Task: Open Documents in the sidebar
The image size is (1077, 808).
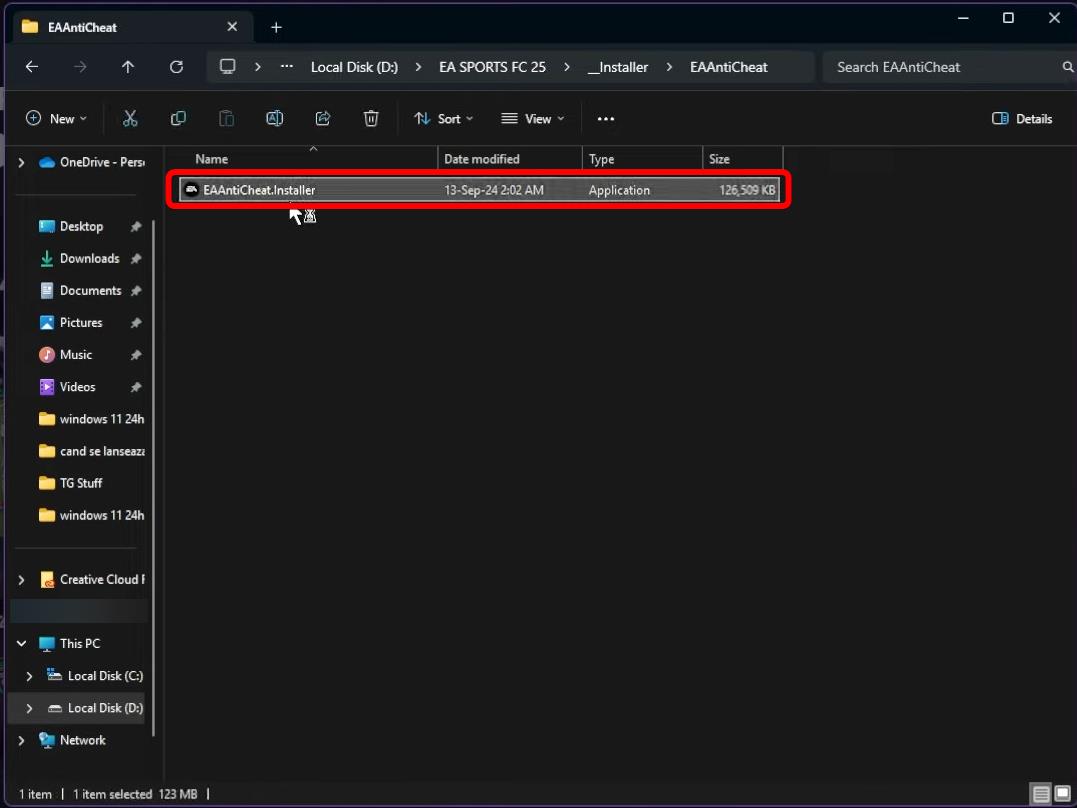Action: pyautogui.click(x=90, y=291)
